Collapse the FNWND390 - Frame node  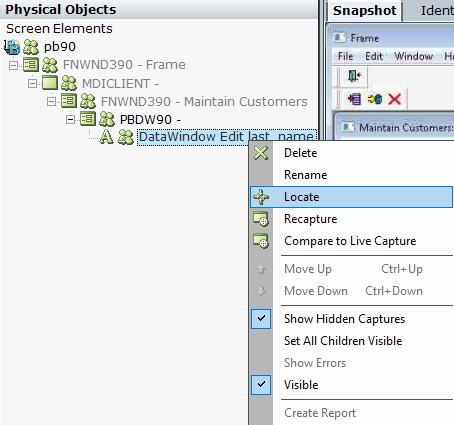(13, 65)
